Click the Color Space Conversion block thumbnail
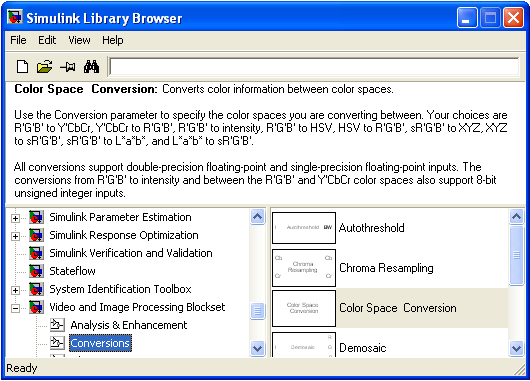530x381 pixels. [304, 308]
